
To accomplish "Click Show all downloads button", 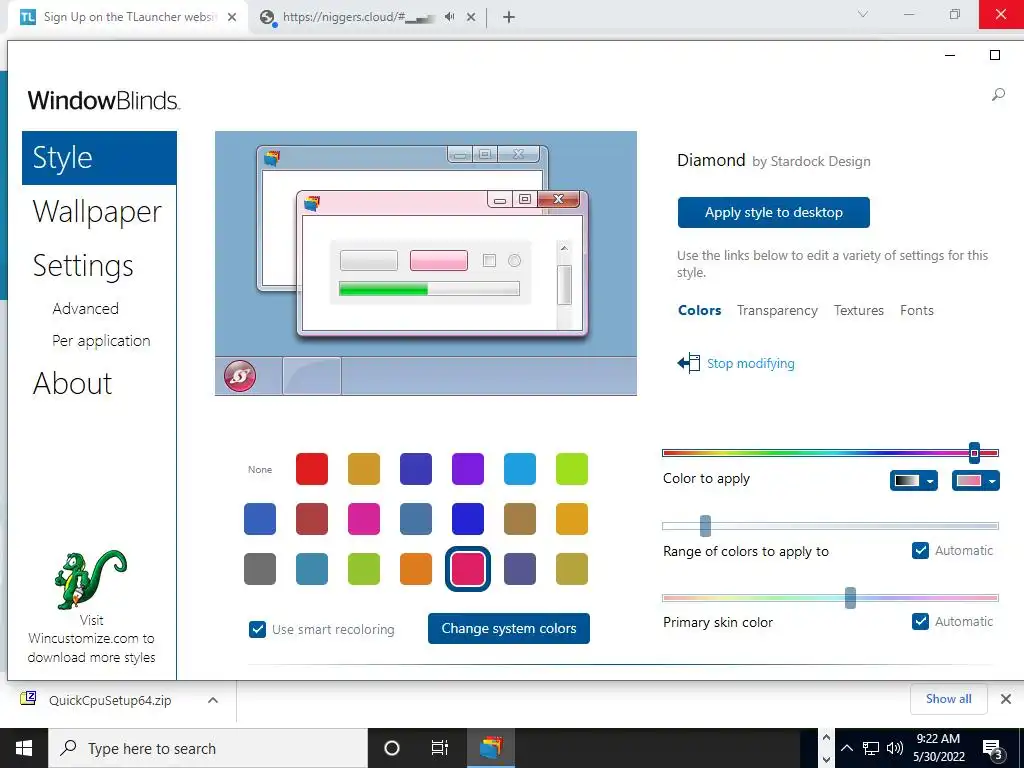I will (x=948, y=699).
